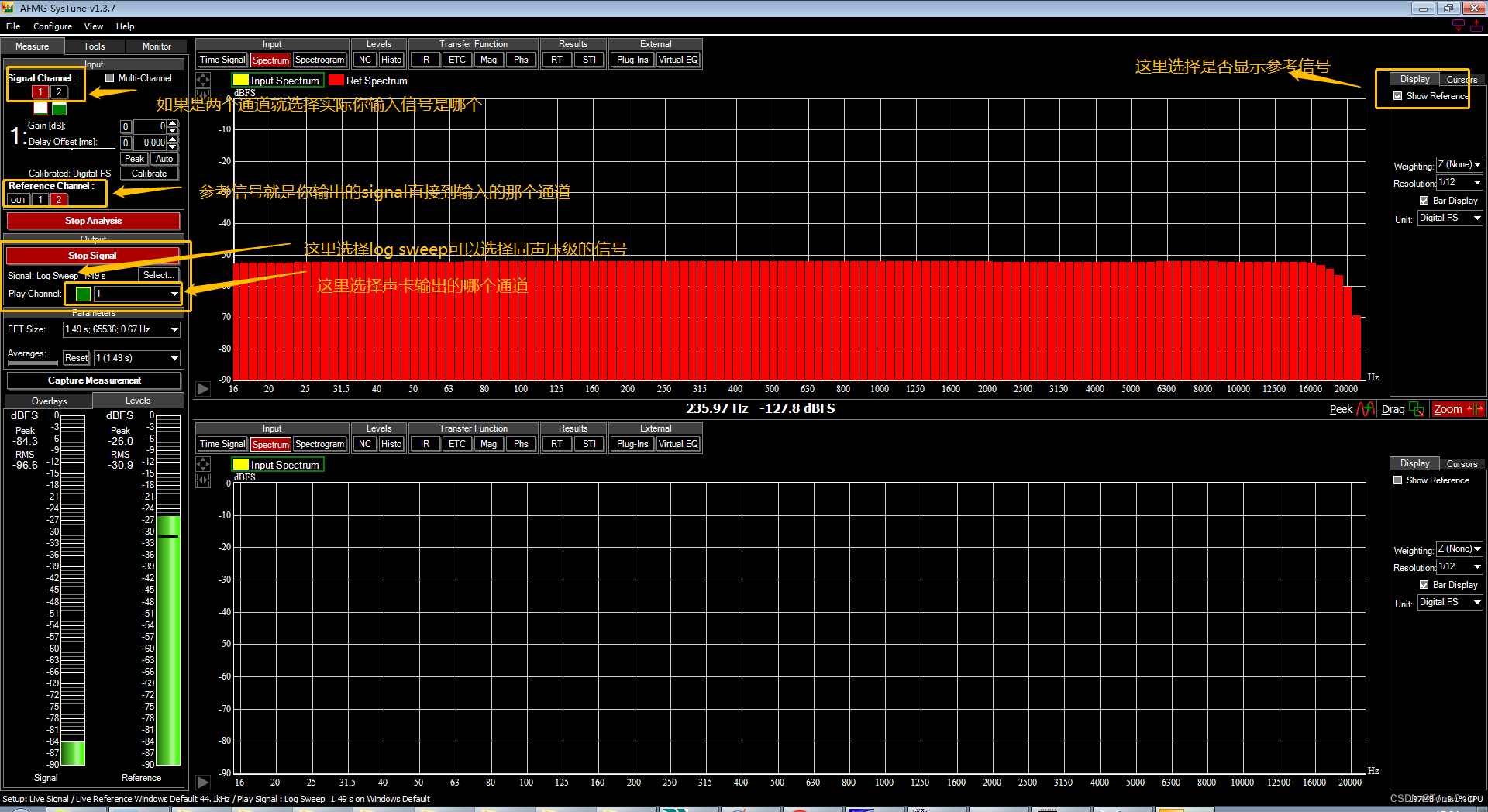Set Reference Channel to OUT
Viewport: 1488px width, 812px height.
click(19, 200)
